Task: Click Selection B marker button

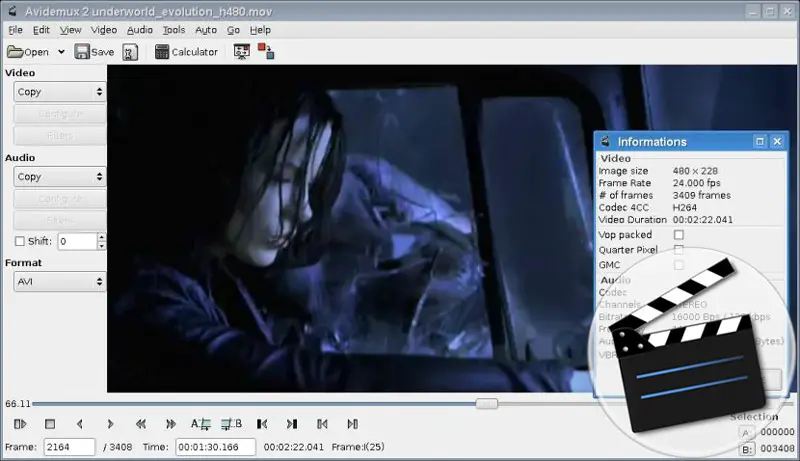Action: pyautogui.click(x=746, y=449)
